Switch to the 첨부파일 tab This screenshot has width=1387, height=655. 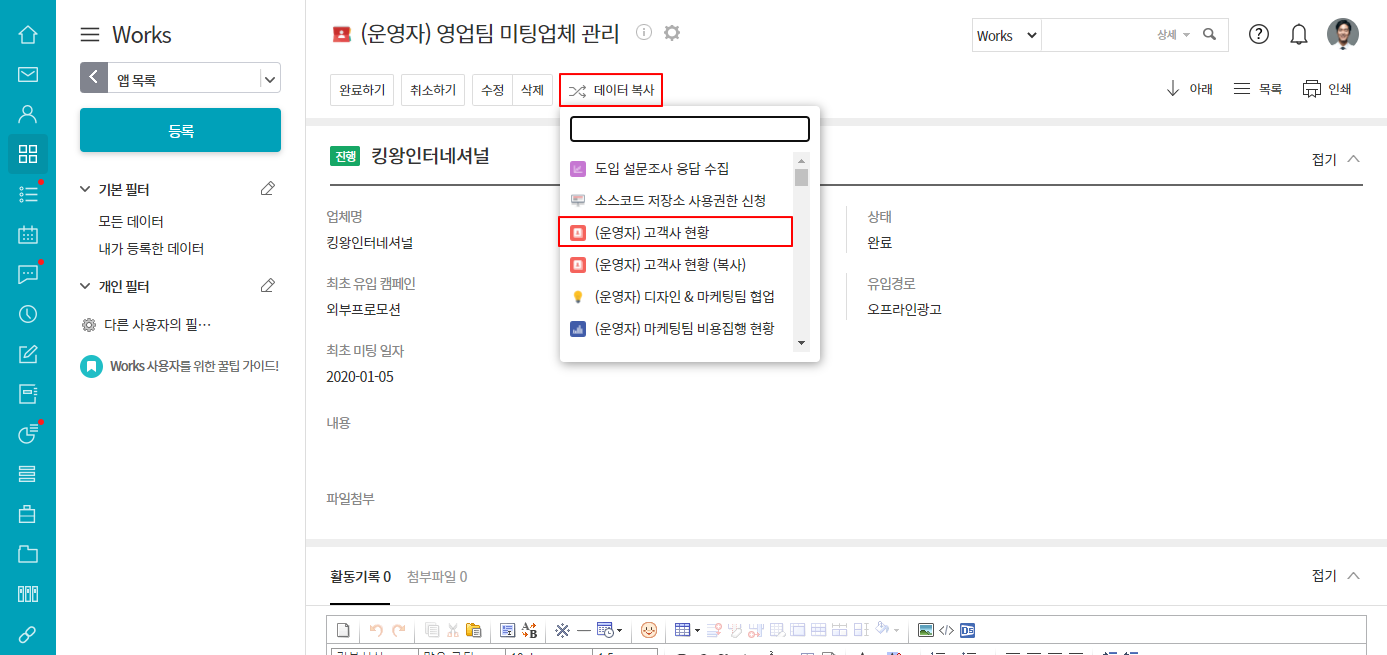point(437,577)
